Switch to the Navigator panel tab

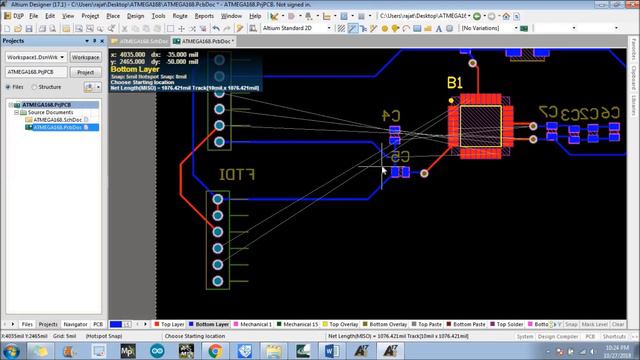[76, 324]
